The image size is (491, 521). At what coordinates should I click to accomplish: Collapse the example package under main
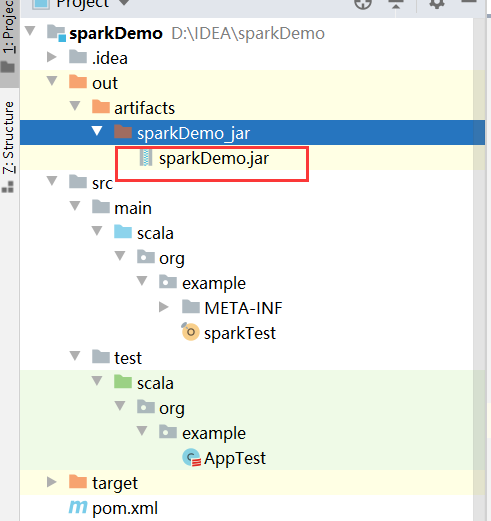tap(142, 281)
